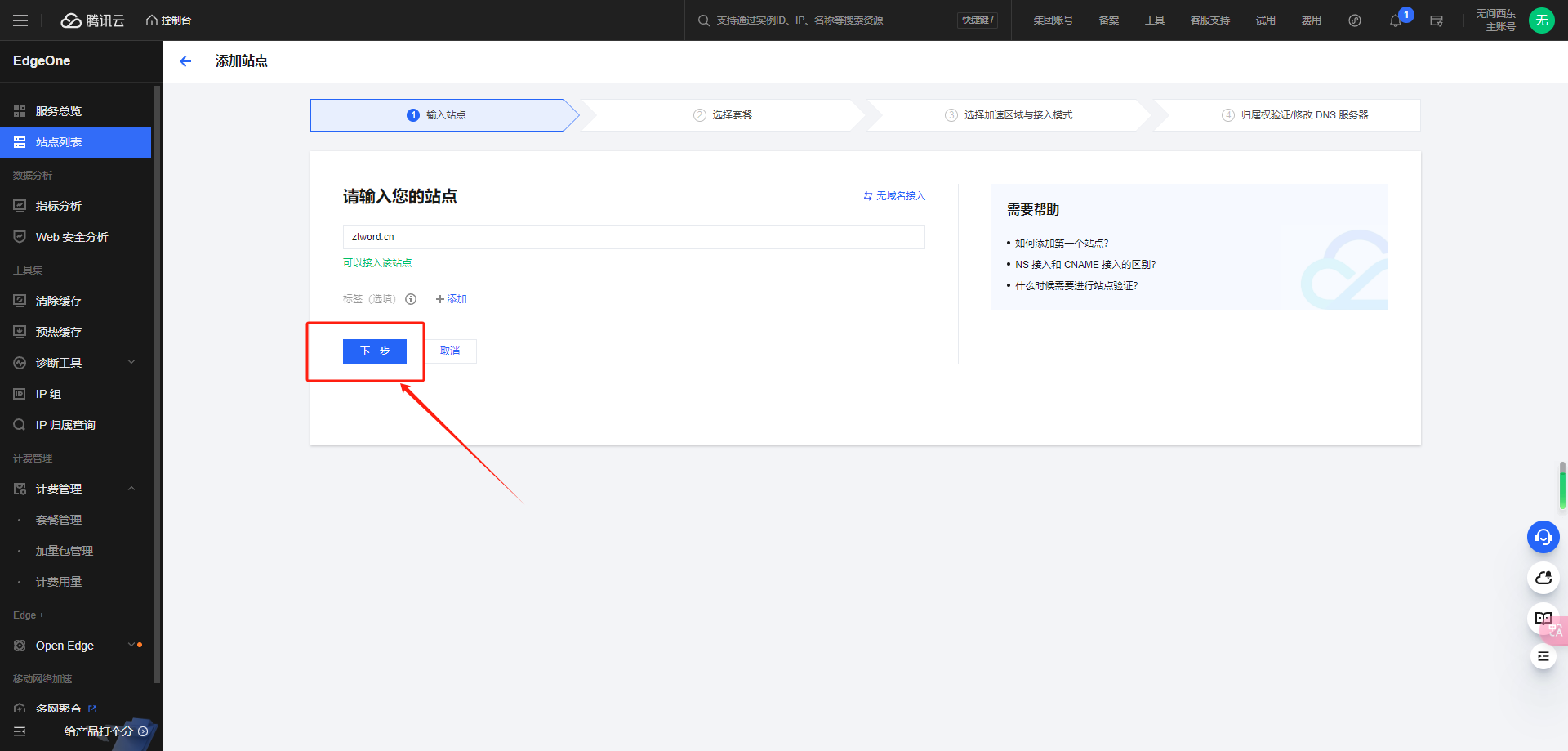1568x751 pixels.
Task: Open Web 安全分析 in the sidebar
Action: pos(75,237)
